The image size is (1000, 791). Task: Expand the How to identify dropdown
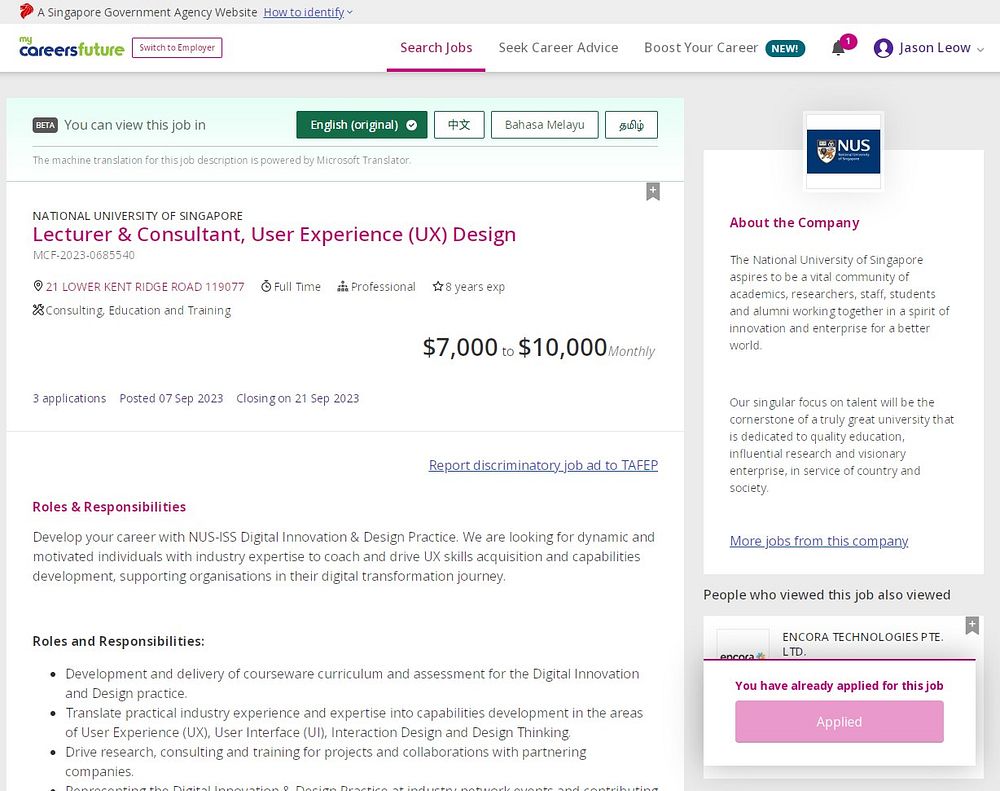click(308, 12)
